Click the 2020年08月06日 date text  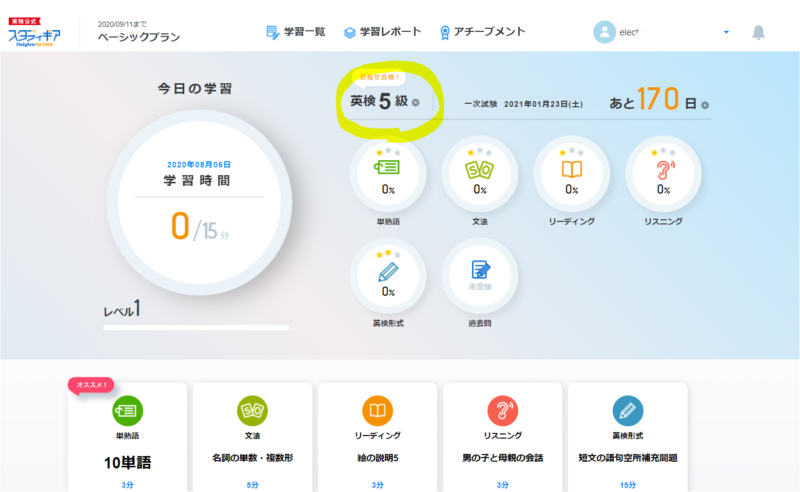coord(199,164)
